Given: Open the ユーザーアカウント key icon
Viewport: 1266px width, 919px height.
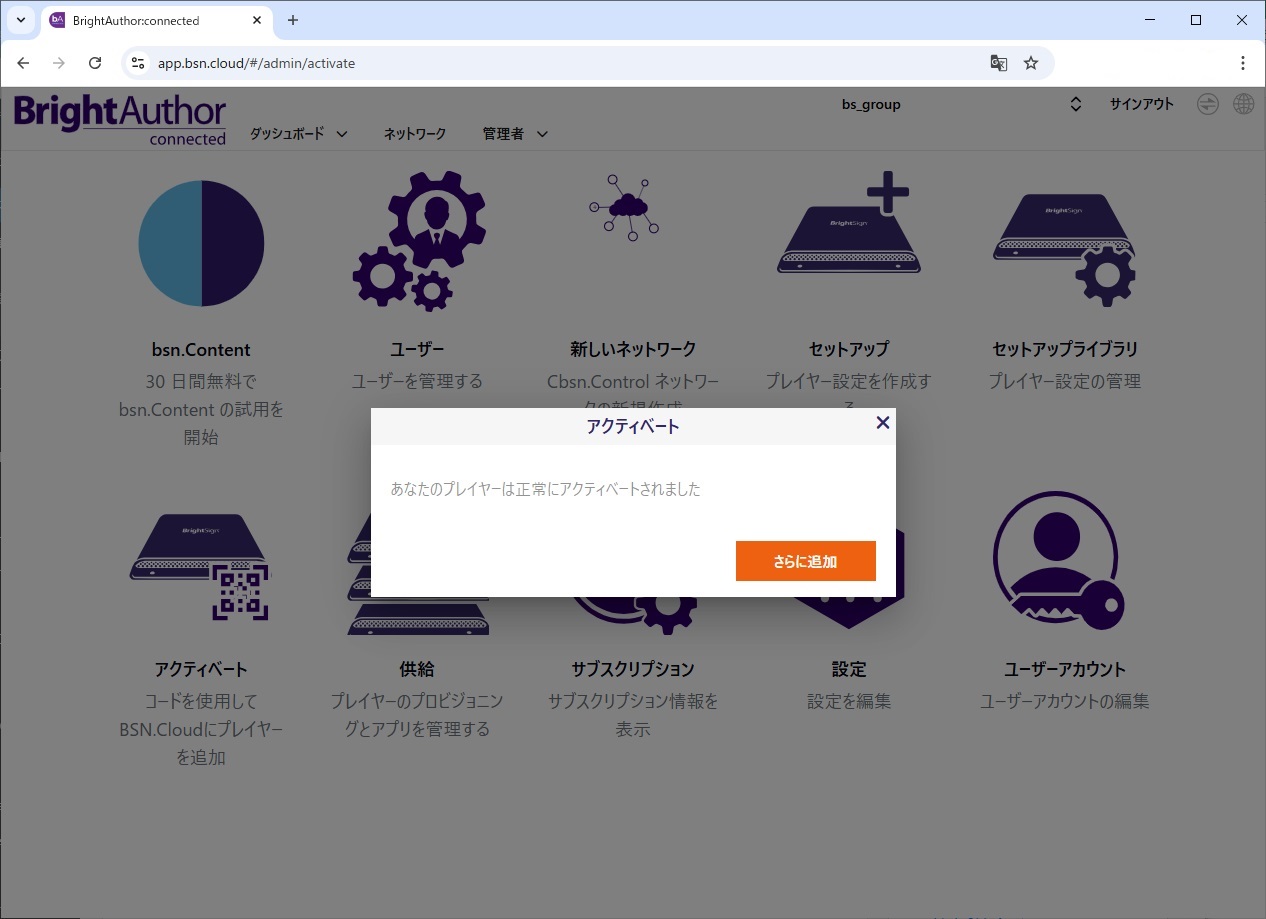Looking at the screenshot, I should pos(1059,560).
